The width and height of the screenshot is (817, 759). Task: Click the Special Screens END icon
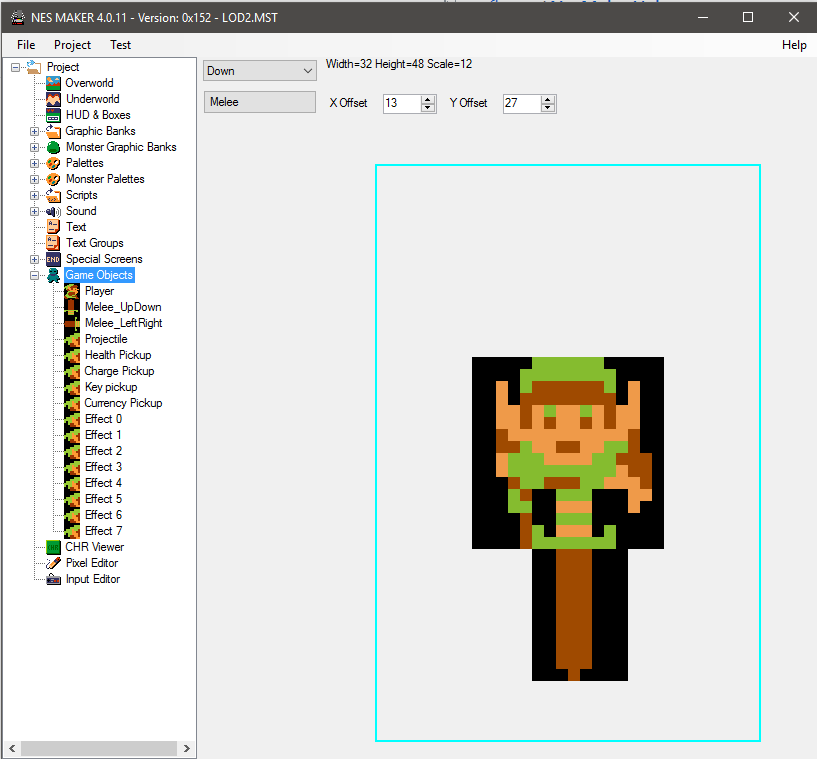[53, 259]
